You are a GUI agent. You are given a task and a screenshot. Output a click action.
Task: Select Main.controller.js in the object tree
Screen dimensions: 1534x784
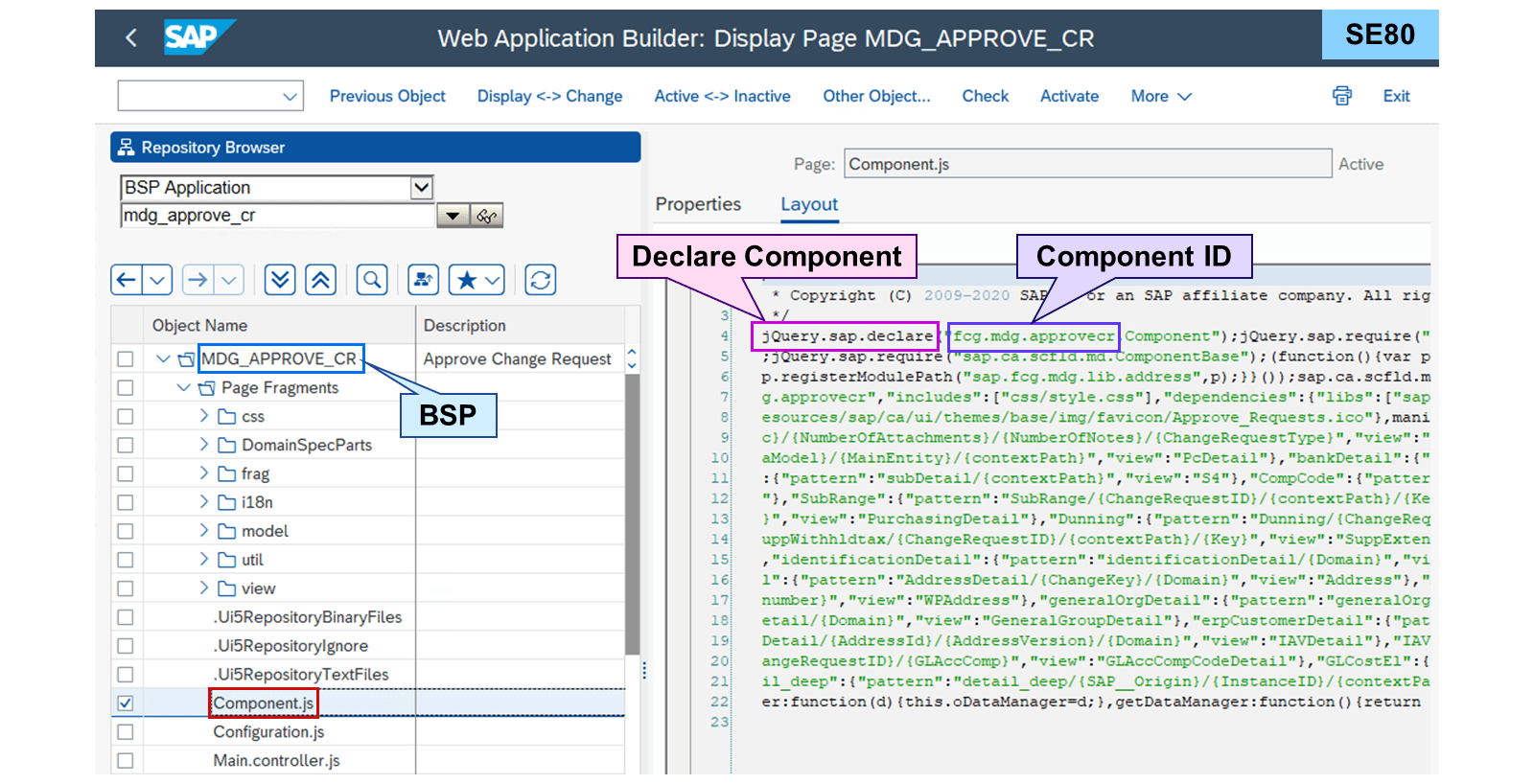276,761
